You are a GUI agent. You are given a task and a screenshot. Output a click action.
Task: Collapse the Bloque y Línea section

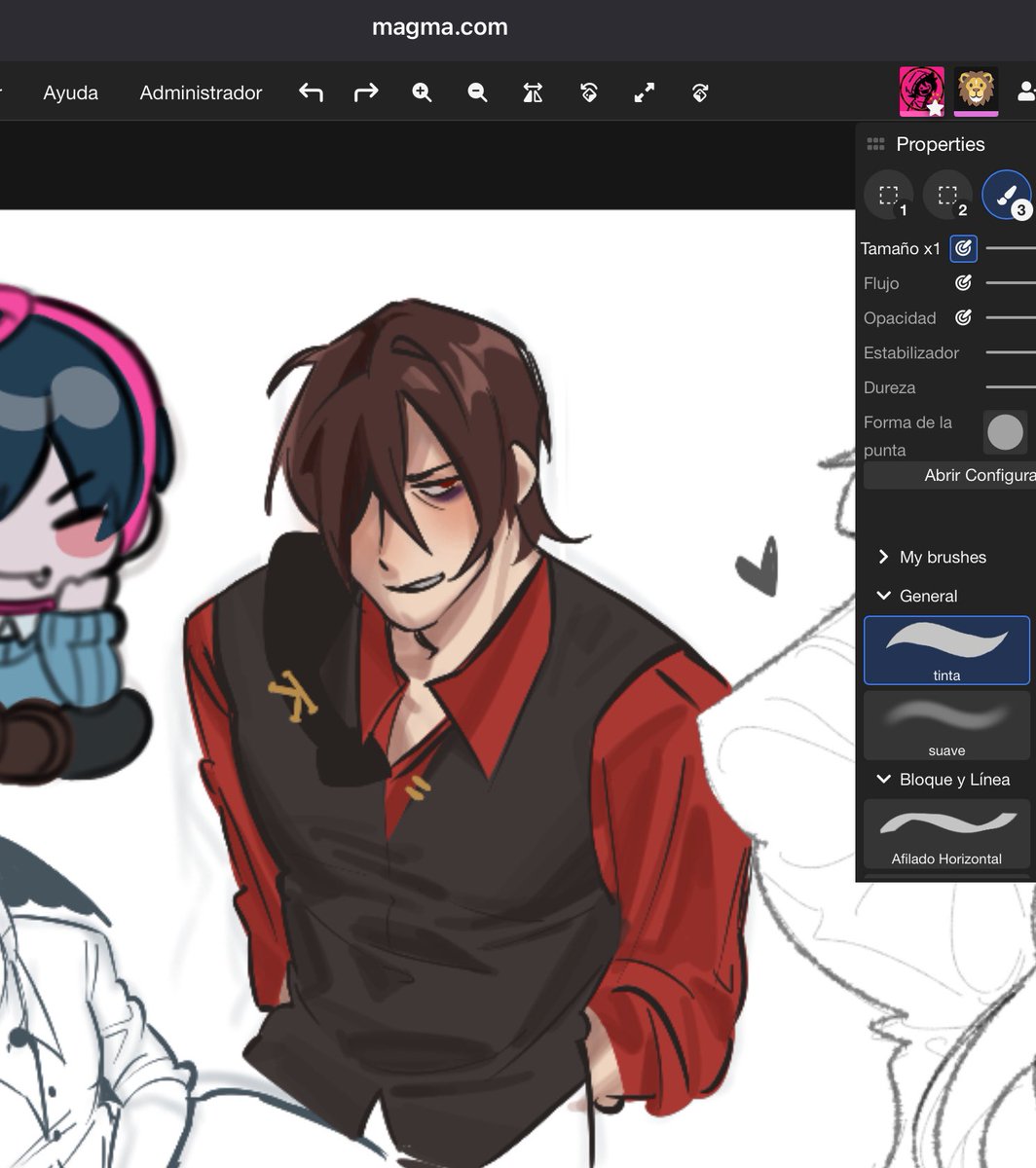coord(943,780)
